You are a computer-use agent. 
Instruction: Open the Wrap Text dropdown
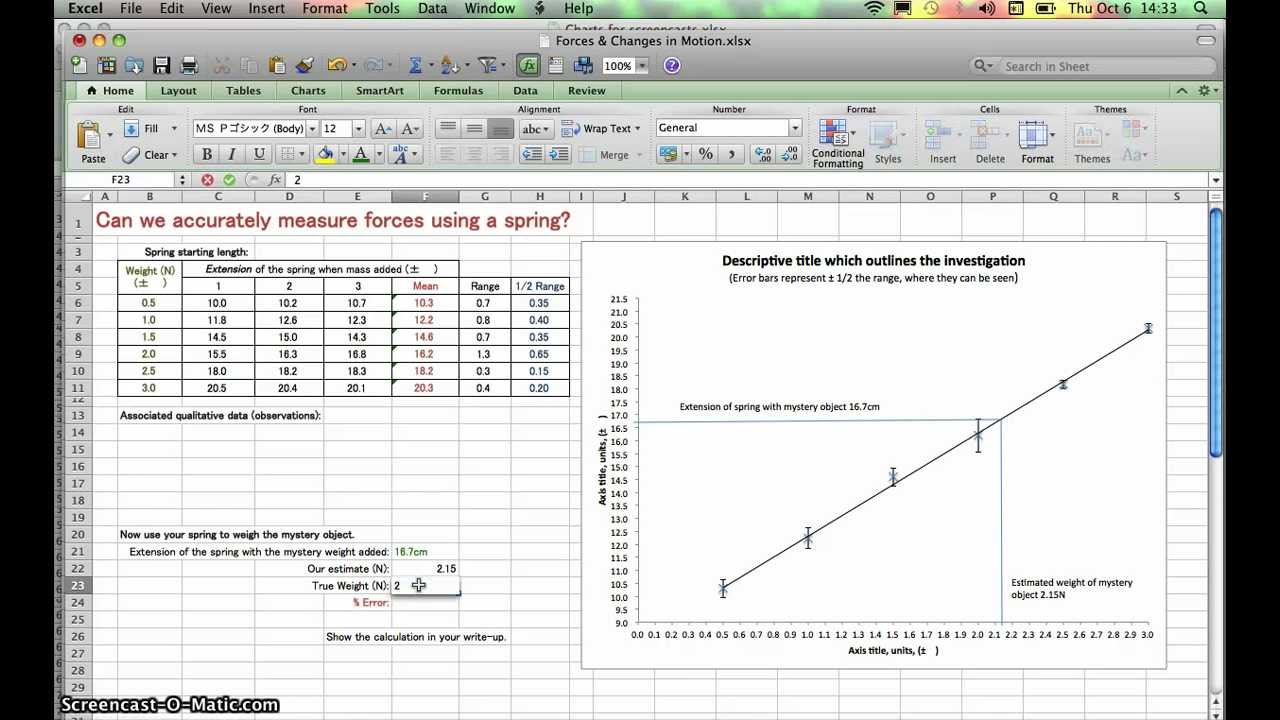tap(638, 129)
